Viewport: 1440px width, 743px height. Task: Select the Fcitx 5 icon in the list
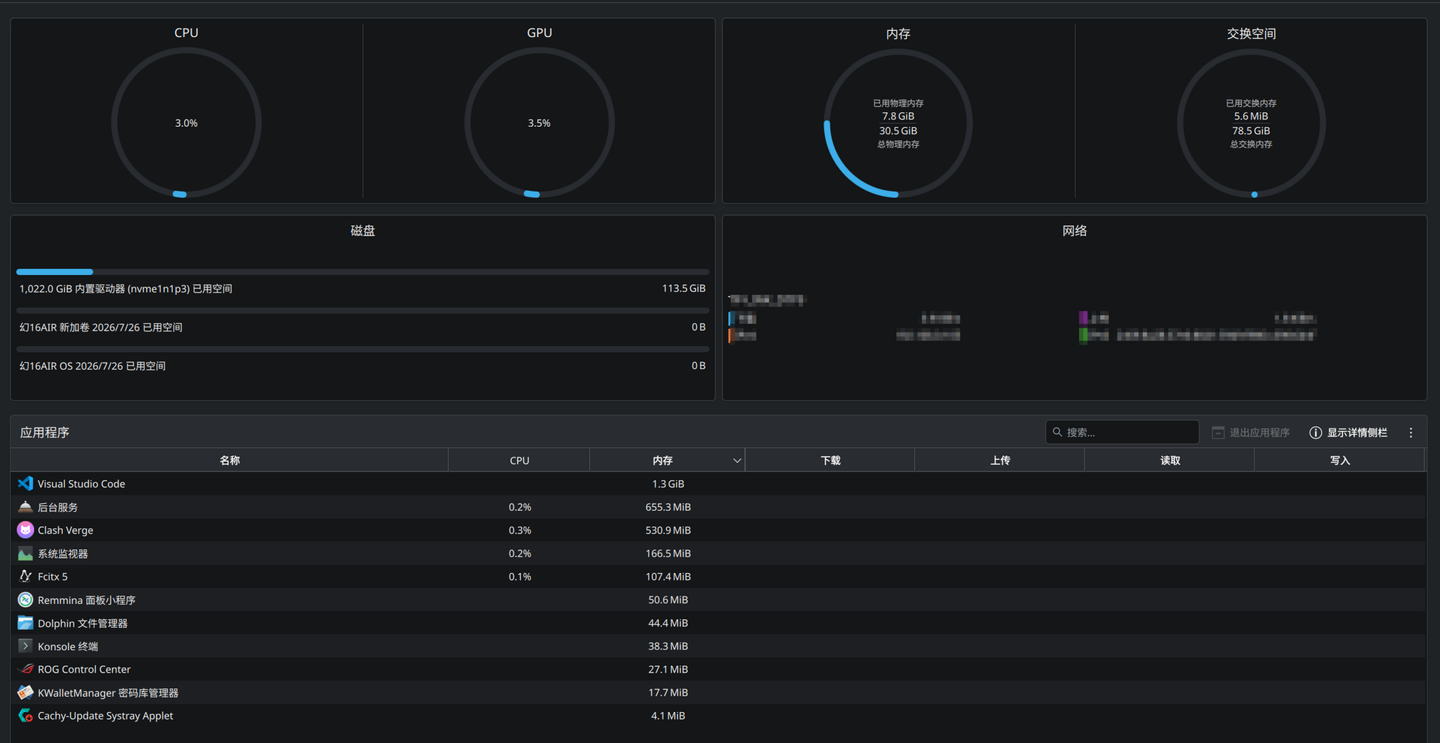coord(25,576)
